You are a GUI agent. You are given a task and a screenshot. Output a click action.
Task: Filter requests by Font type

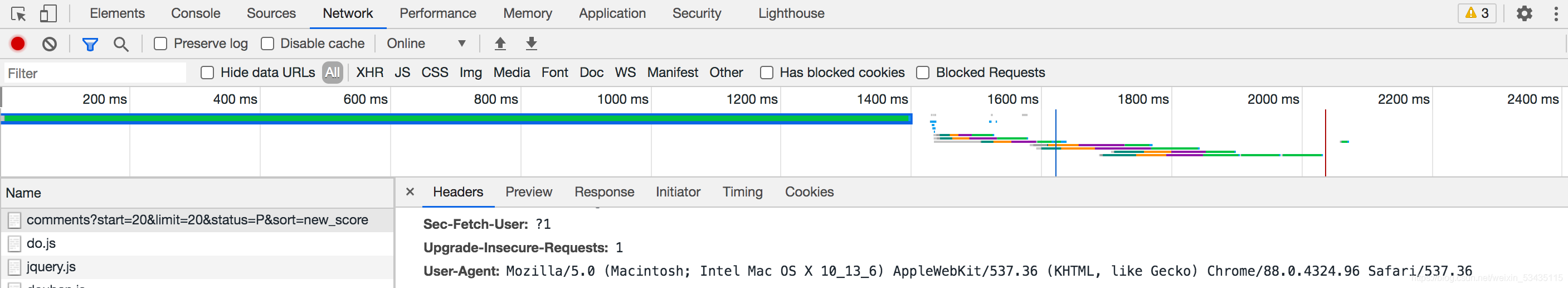554,73
